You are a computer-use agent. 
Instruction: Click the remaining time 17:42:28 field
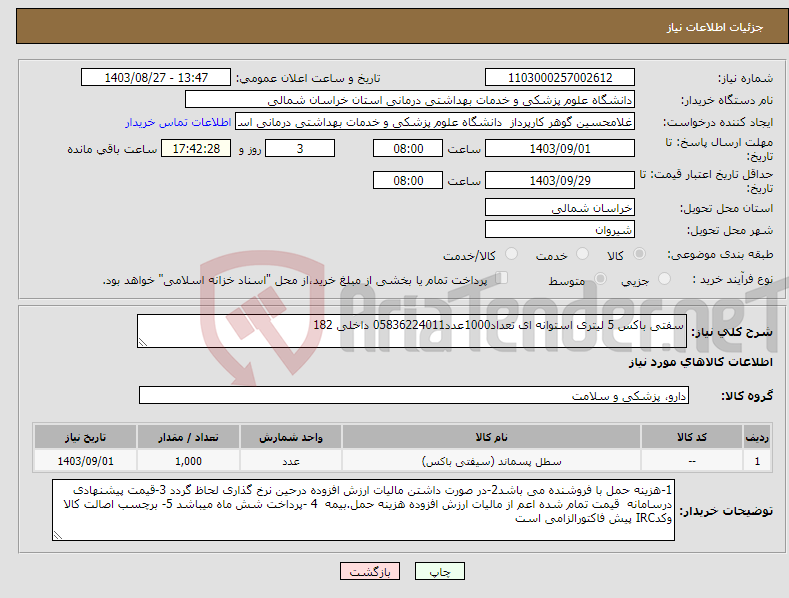point(196,148)
